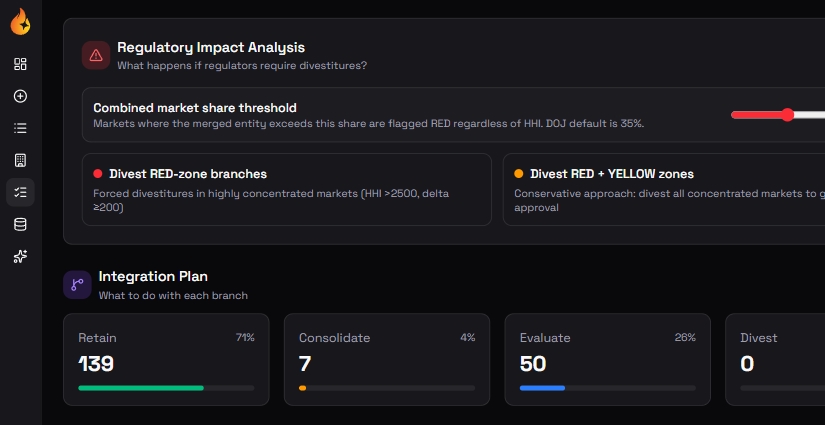Screen dimensions: 825x425
Task: Click the green Retain progress bar
Action: pos(141,387)
